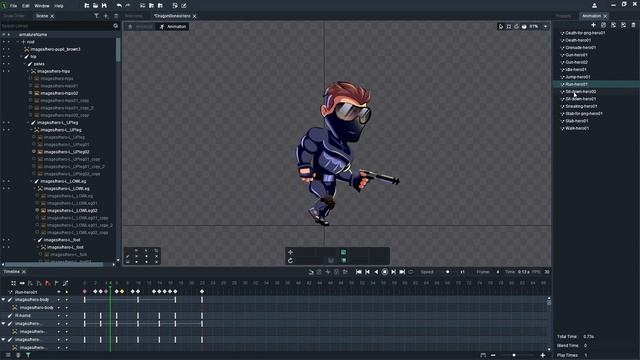Switch to the Scene tab
This screenshot has width=640, height=360.
click(x=42, y=16)
